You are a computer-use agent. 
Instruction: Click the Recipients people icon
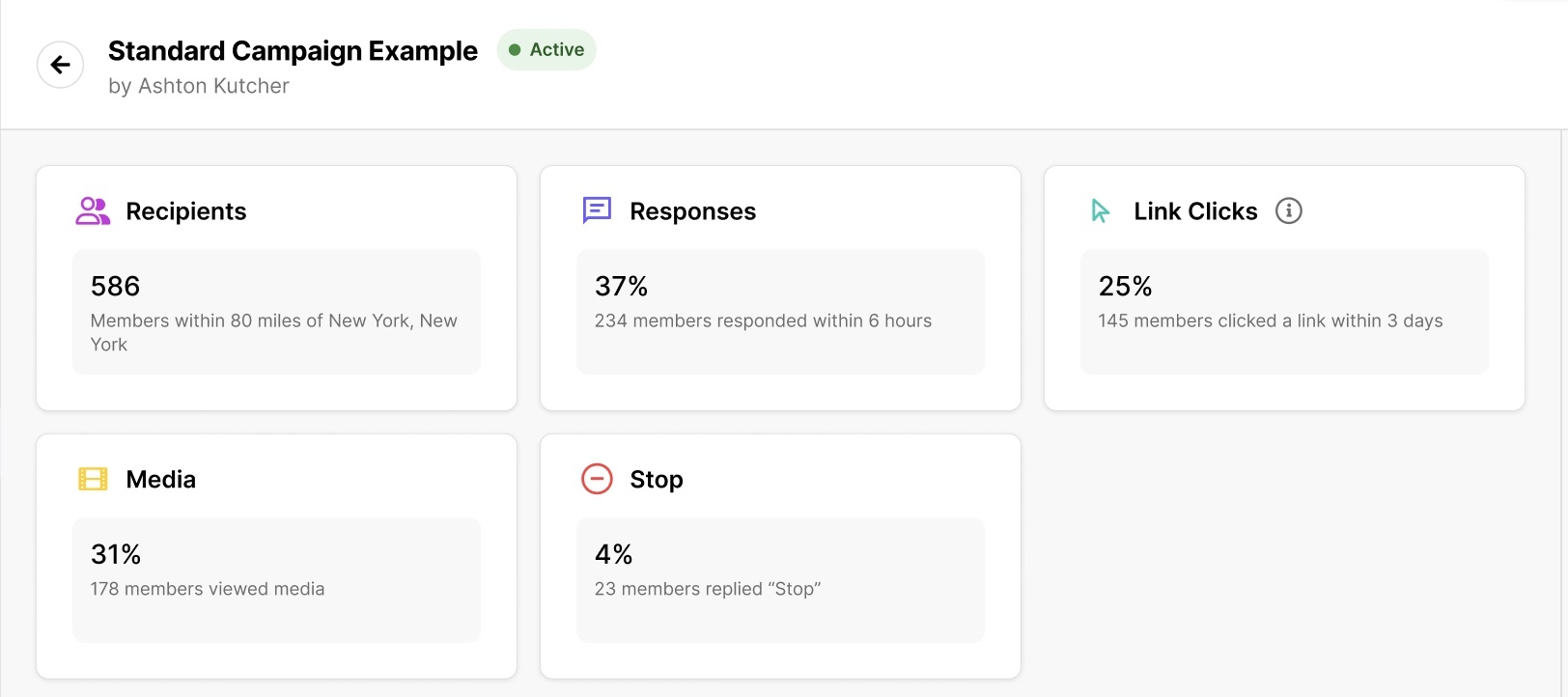[x=93, y=210]
